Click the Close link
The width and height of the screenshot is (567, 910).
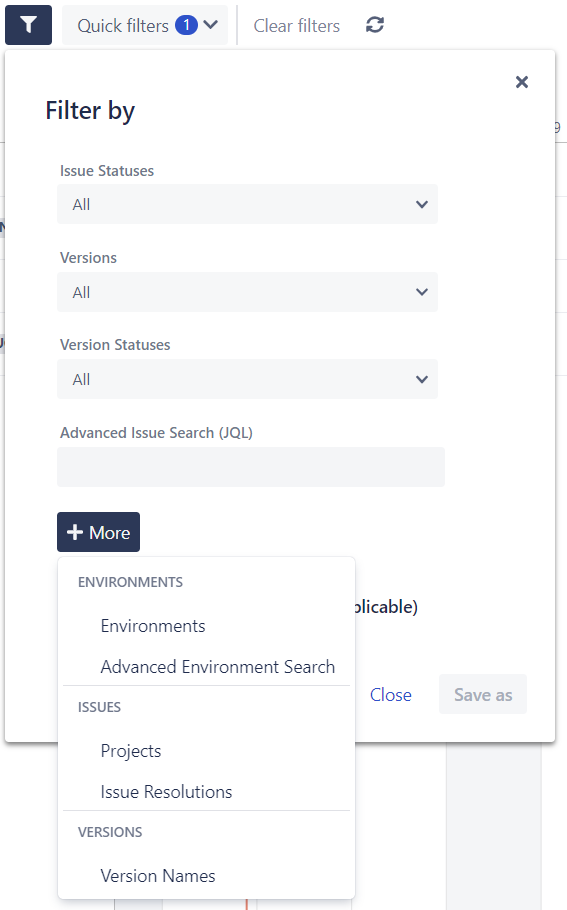pos(391,695)
